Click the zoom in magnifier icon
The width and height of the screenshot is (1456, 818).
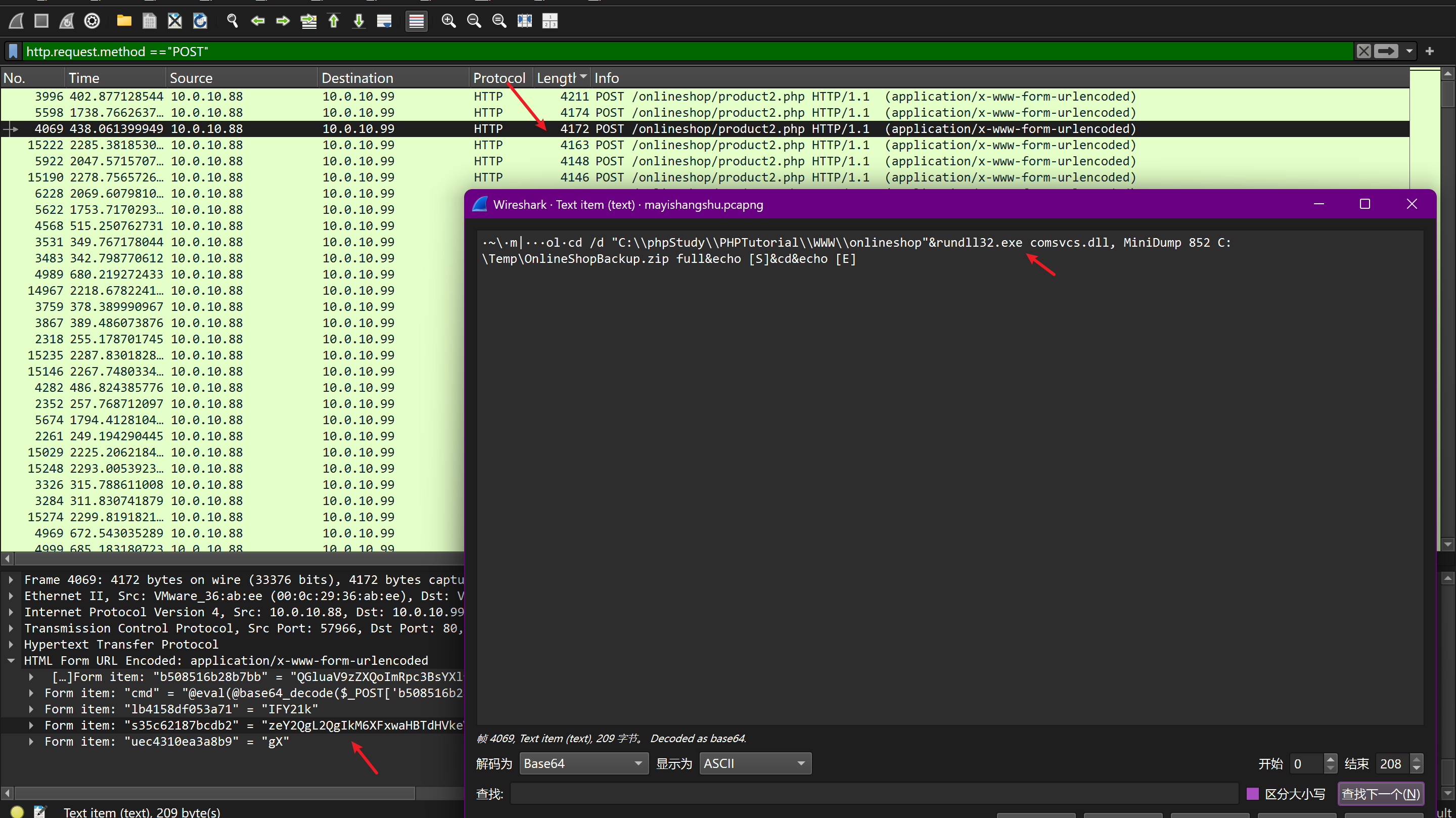pos(448,21)
